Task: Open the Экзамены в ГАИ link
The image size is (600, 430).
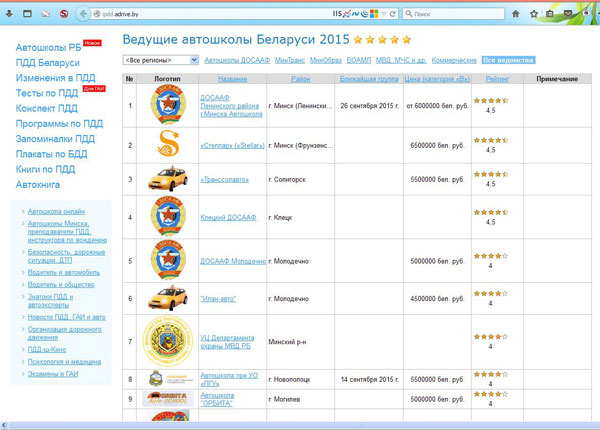Action: coord(53,374)
